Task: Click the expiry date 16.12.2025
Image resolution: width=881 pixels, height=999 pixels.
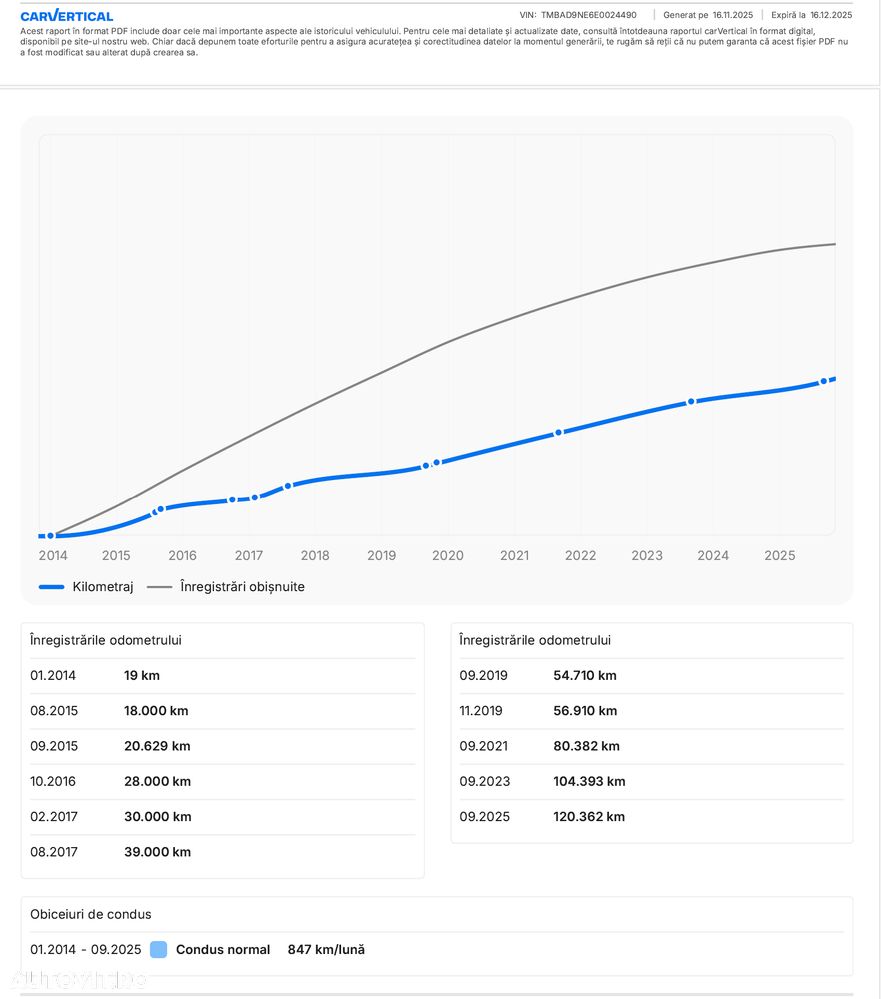Action: tap(832, 15)
